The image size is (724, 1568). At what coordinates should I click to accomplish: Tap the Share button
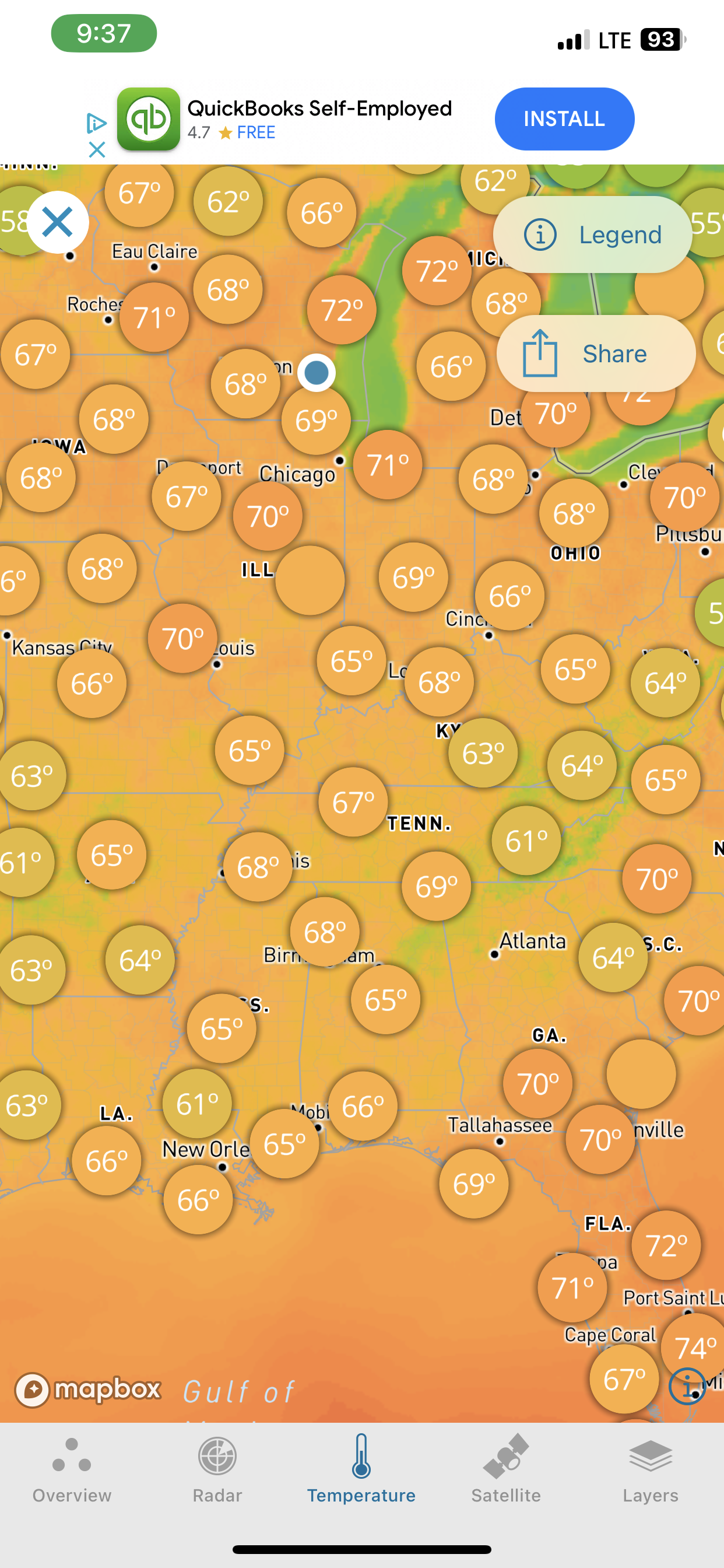pos(595,353)
